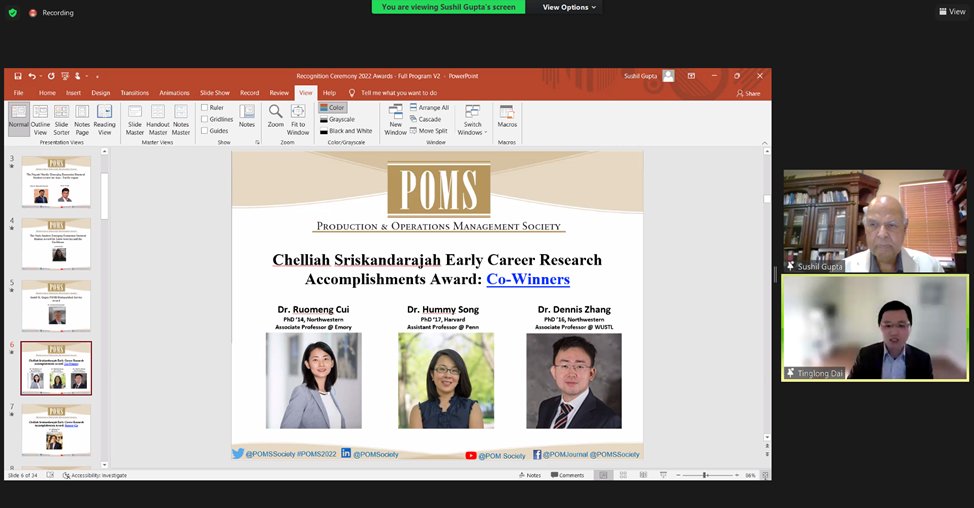The height and width of the screenshot is (508, 974).
Task: Open Macros dialog
Action: pyautogui.click(x=507, y=116)
